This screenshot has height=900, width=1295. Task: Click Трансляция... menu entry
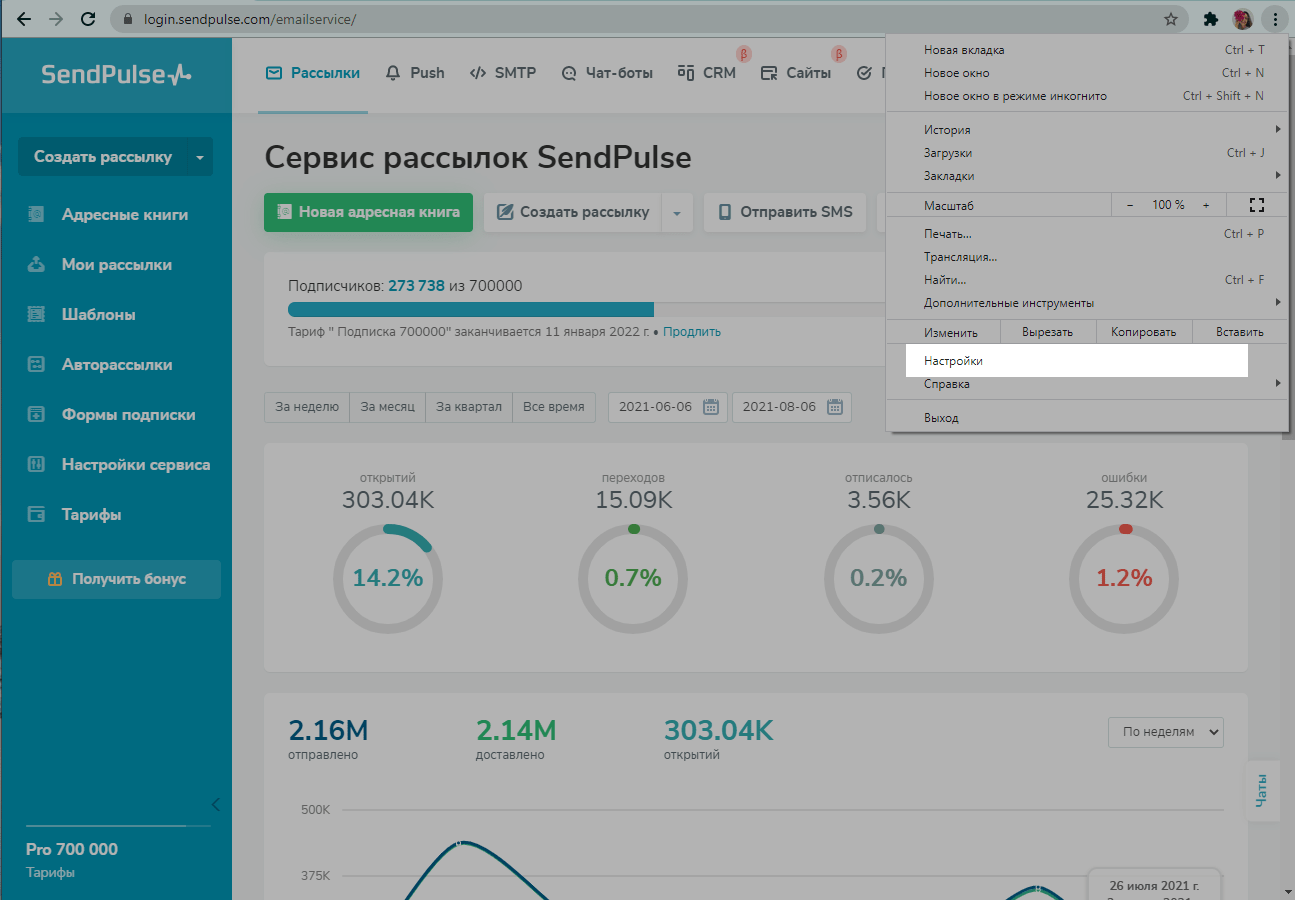pos(1086,257)
